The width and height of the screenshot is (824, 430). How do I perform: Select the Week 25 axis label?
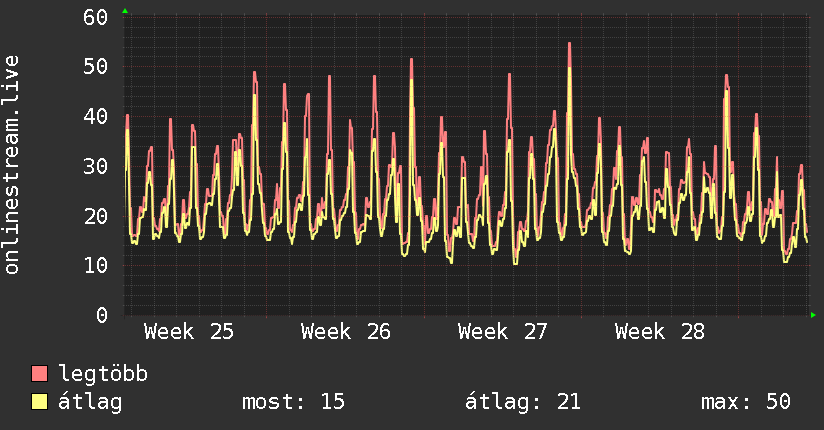pyautogui.click(x=189, y=332)
